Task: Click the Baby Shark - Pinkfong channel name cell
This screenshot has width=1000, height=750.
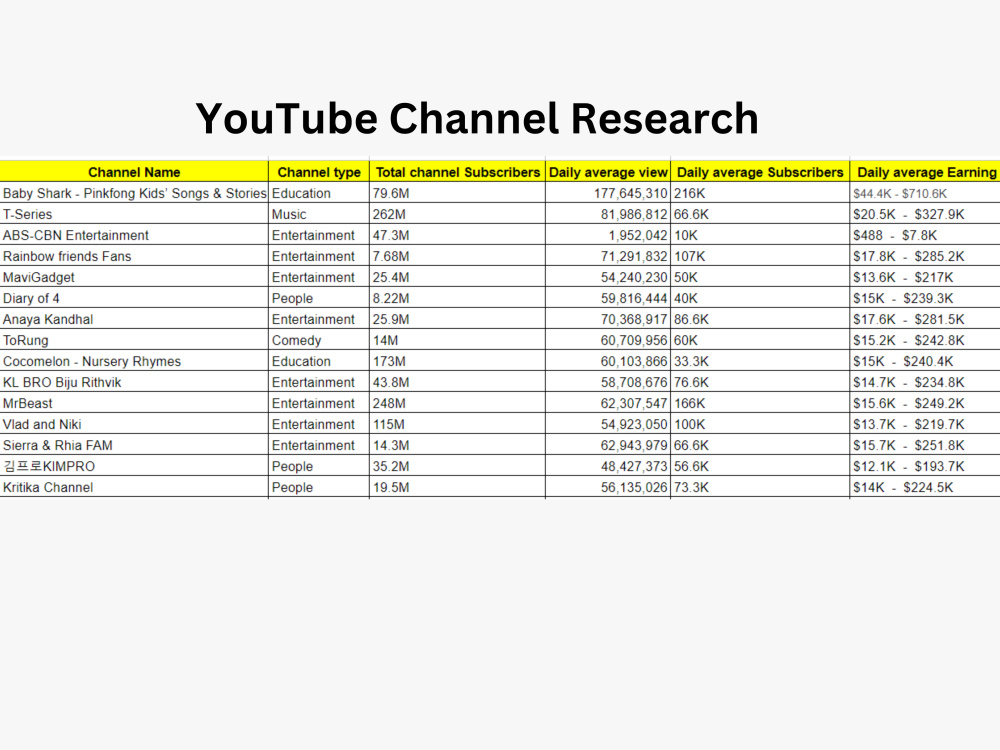Action: pos(134,193)
